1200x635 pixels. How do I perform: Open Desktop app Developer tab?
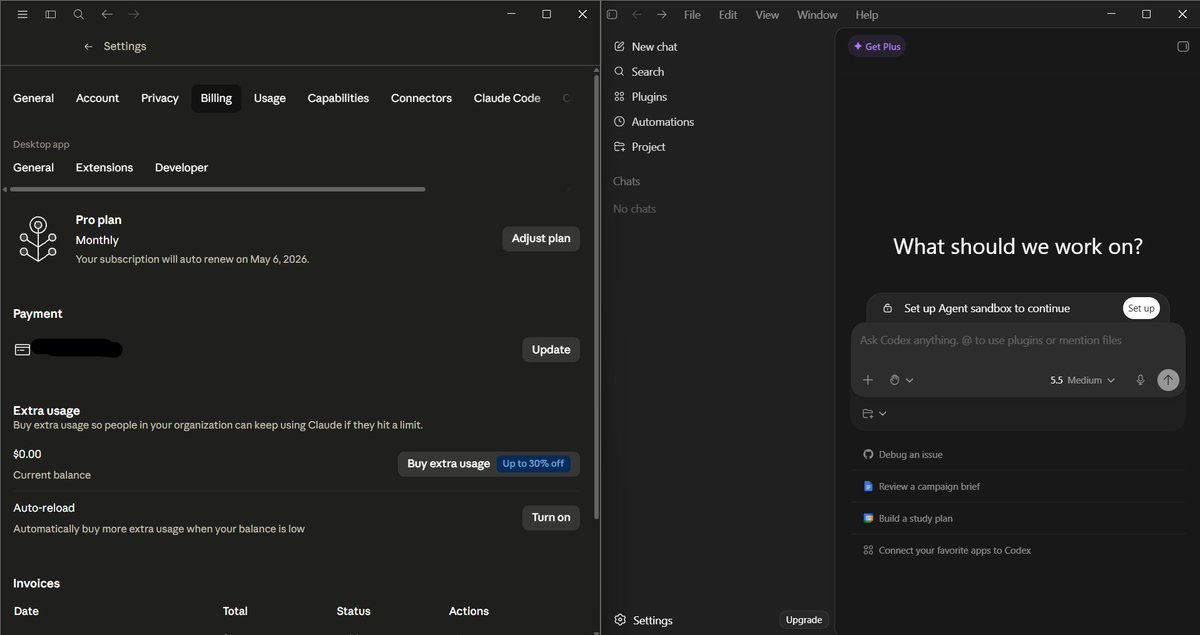(181, 167)
